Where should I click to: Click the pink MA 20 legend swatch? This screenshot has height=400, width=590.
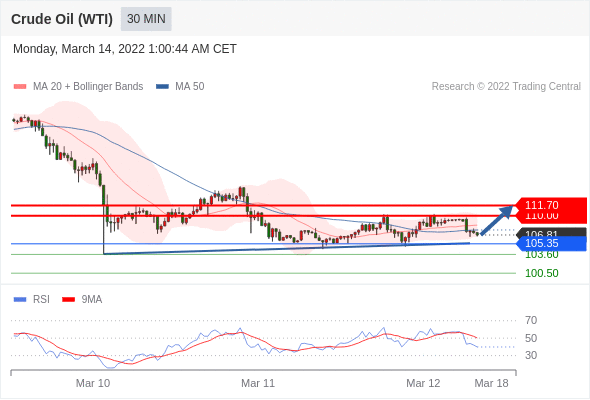click(x=20, y=87)
